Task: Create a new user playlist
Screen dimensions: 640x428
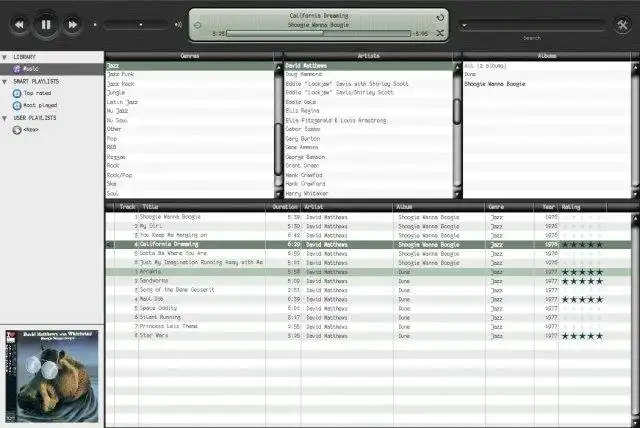Action: [x=26, y=130]
